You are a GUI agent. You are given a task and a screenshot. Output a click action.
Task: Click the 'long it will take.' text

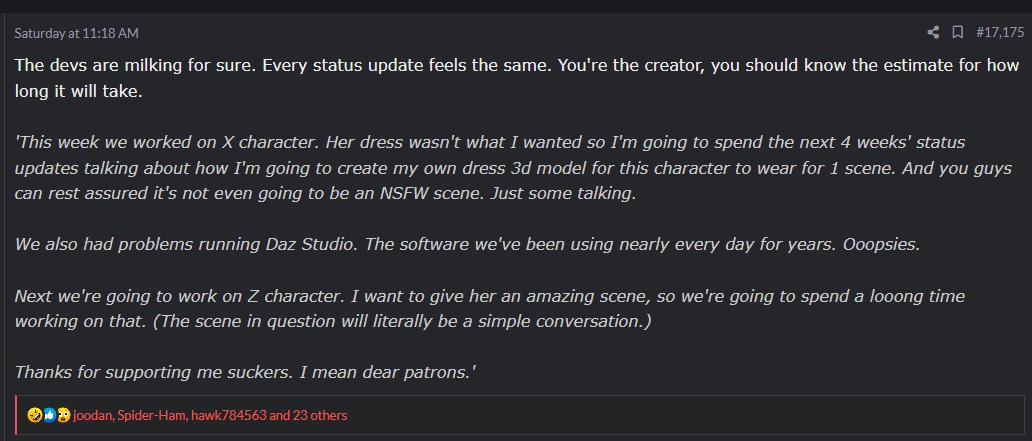(x=78, y=91)
